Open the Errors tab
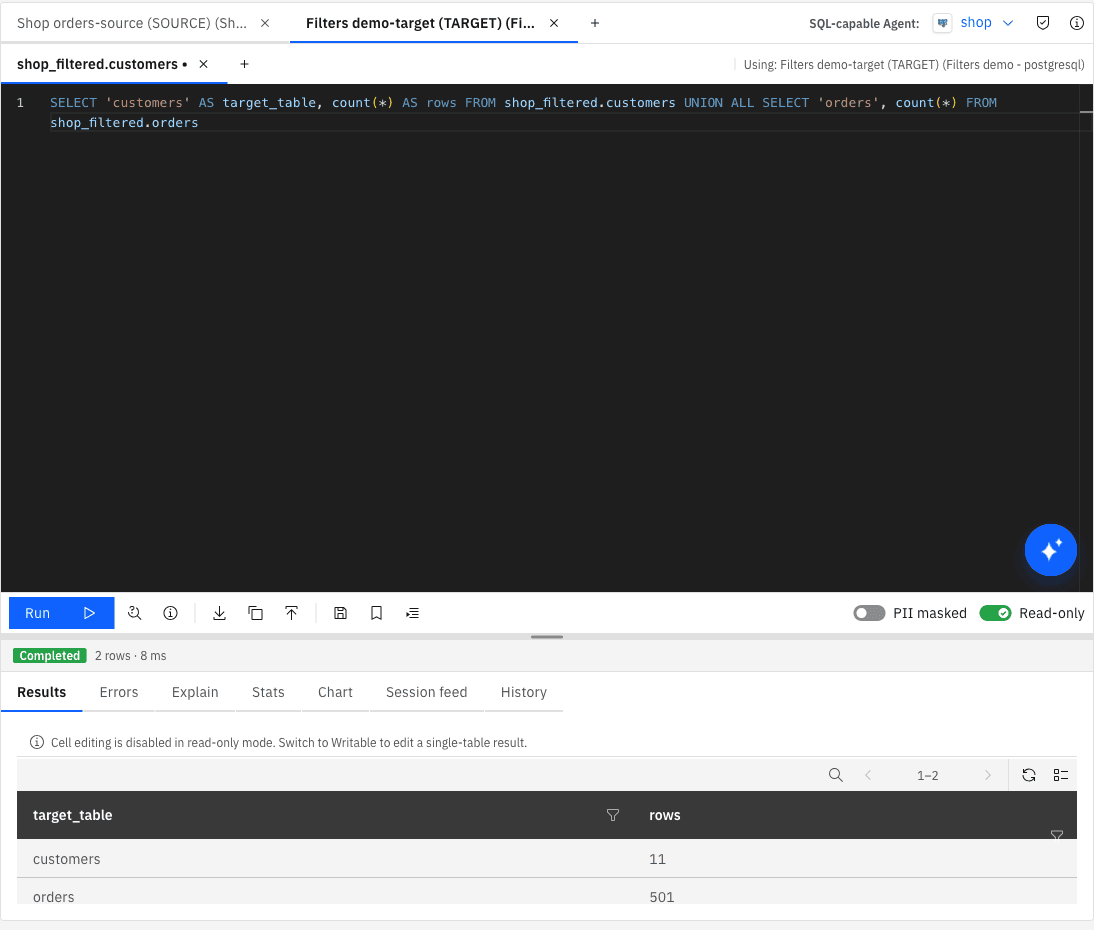The width and height of the screenshot is (1094, 930). coord(119,692)
